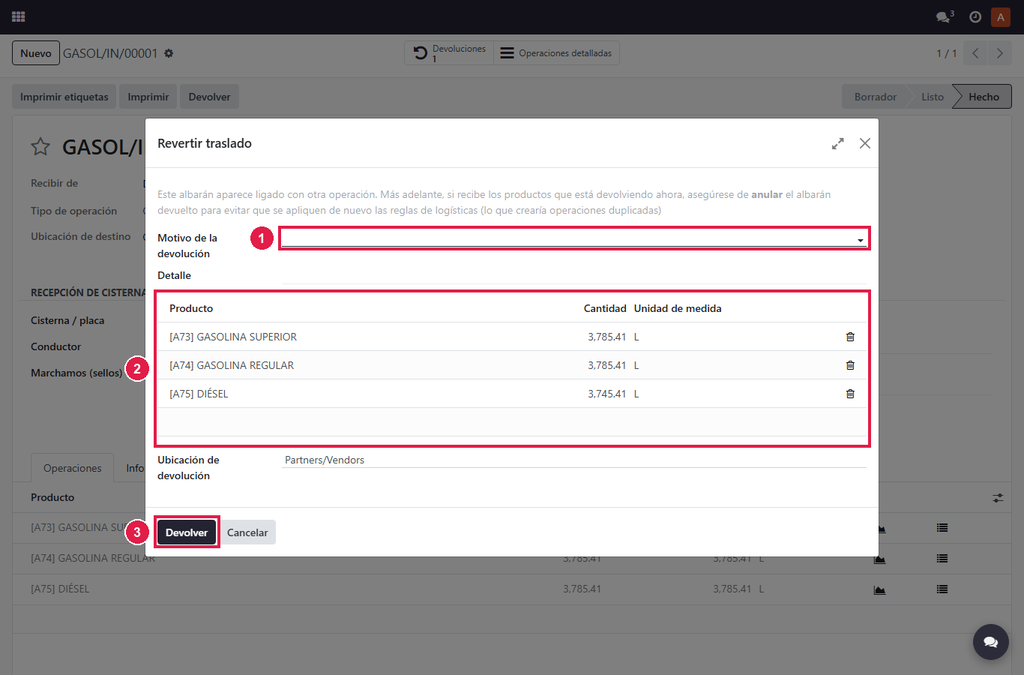Click the Ubicación de devolución field
This screenshot has height=675, width=1024.
pos(574,460)
